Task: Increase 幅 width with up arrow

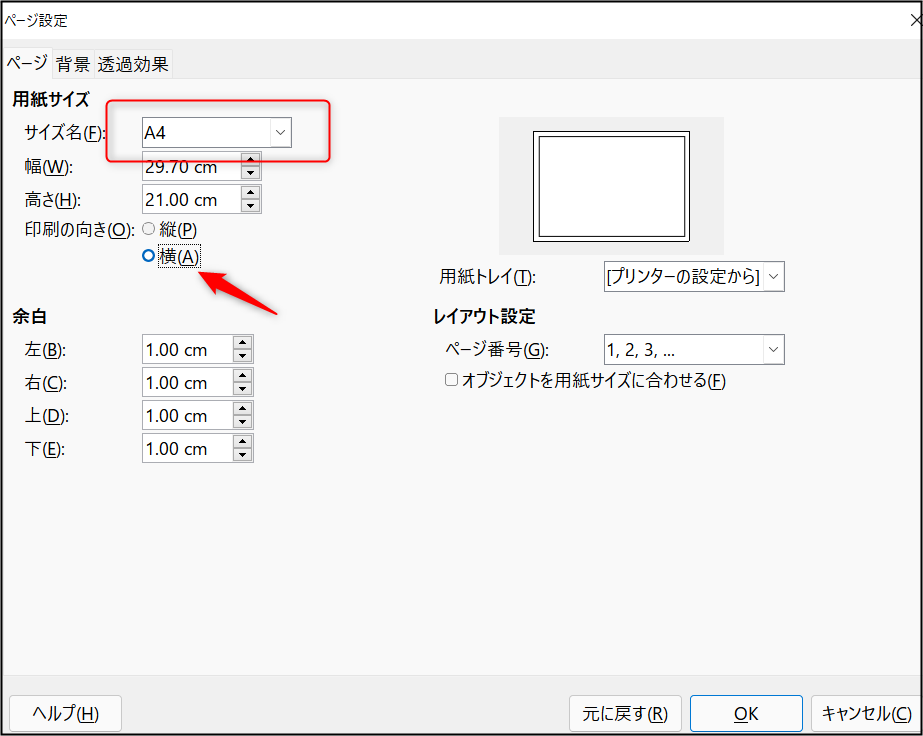Action: [x=251, y=160]
